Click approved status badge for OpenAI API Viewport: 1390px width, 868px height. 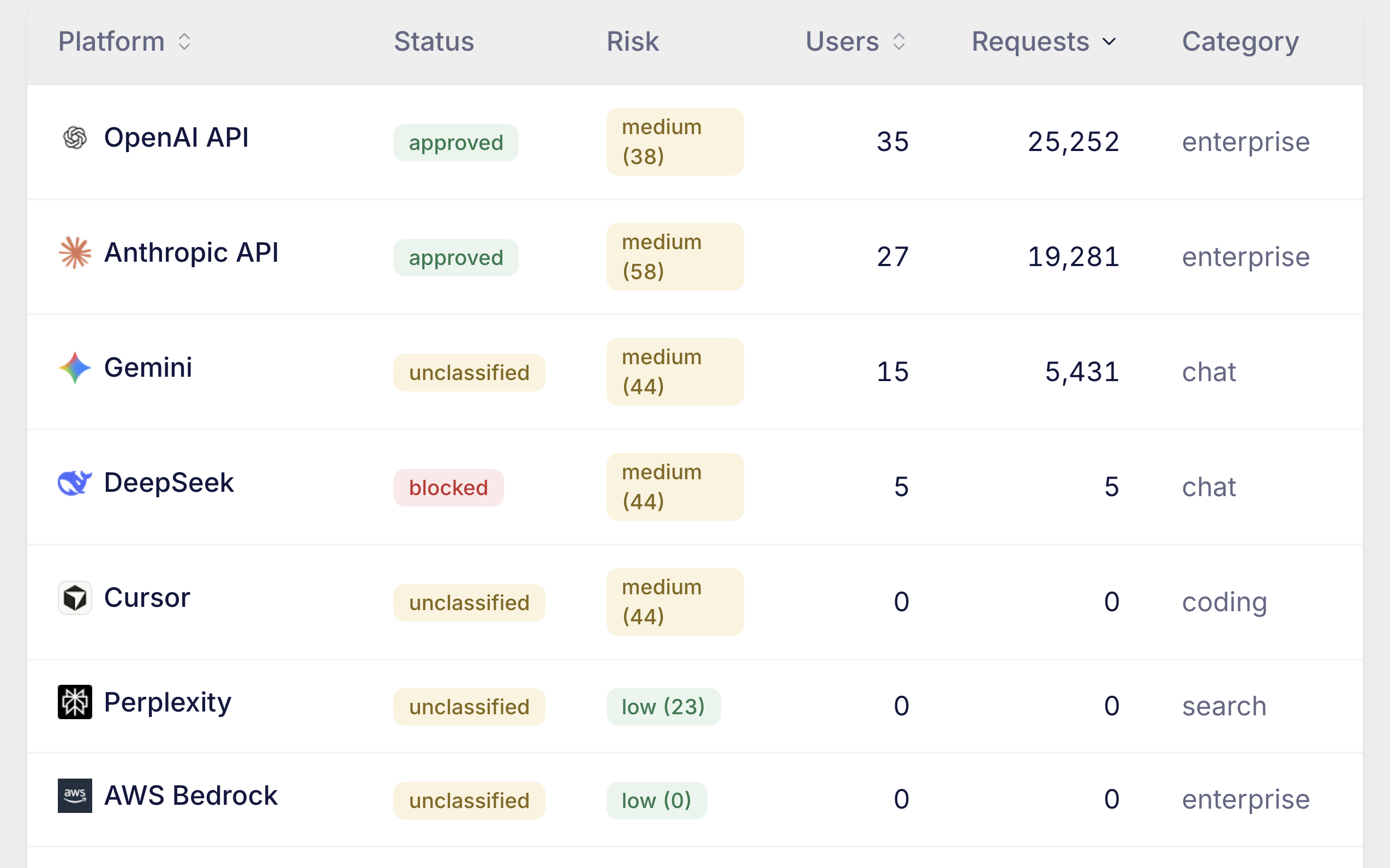click(456, 142)
